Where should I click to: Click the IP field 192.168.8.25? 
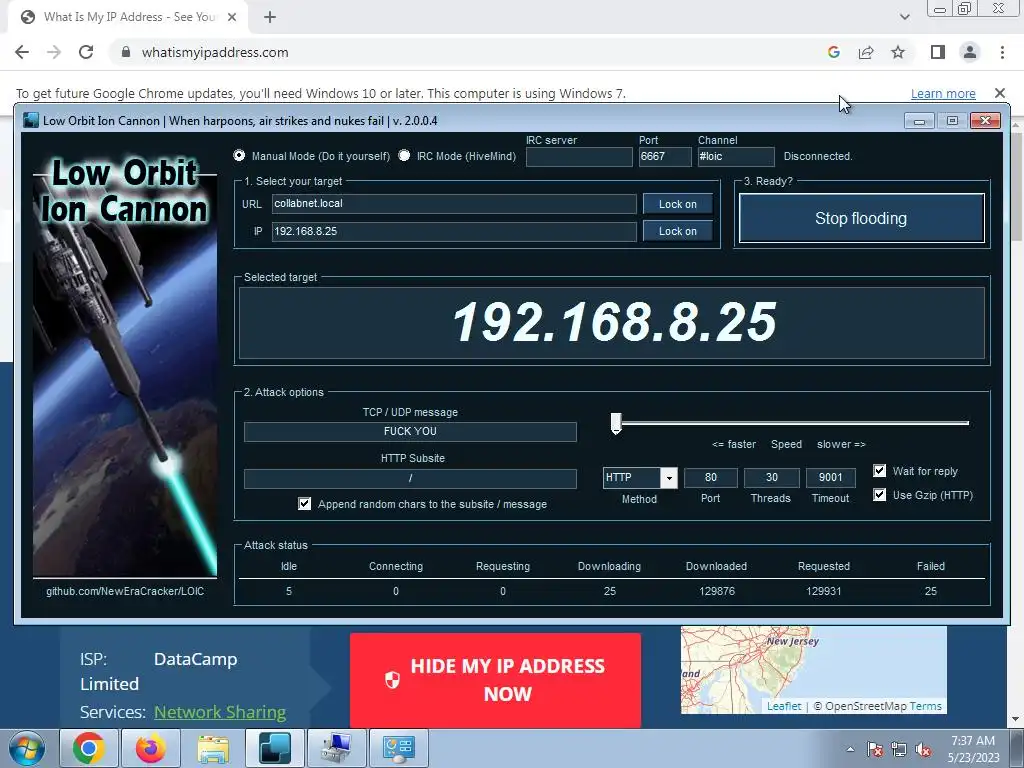click(454, 231)
